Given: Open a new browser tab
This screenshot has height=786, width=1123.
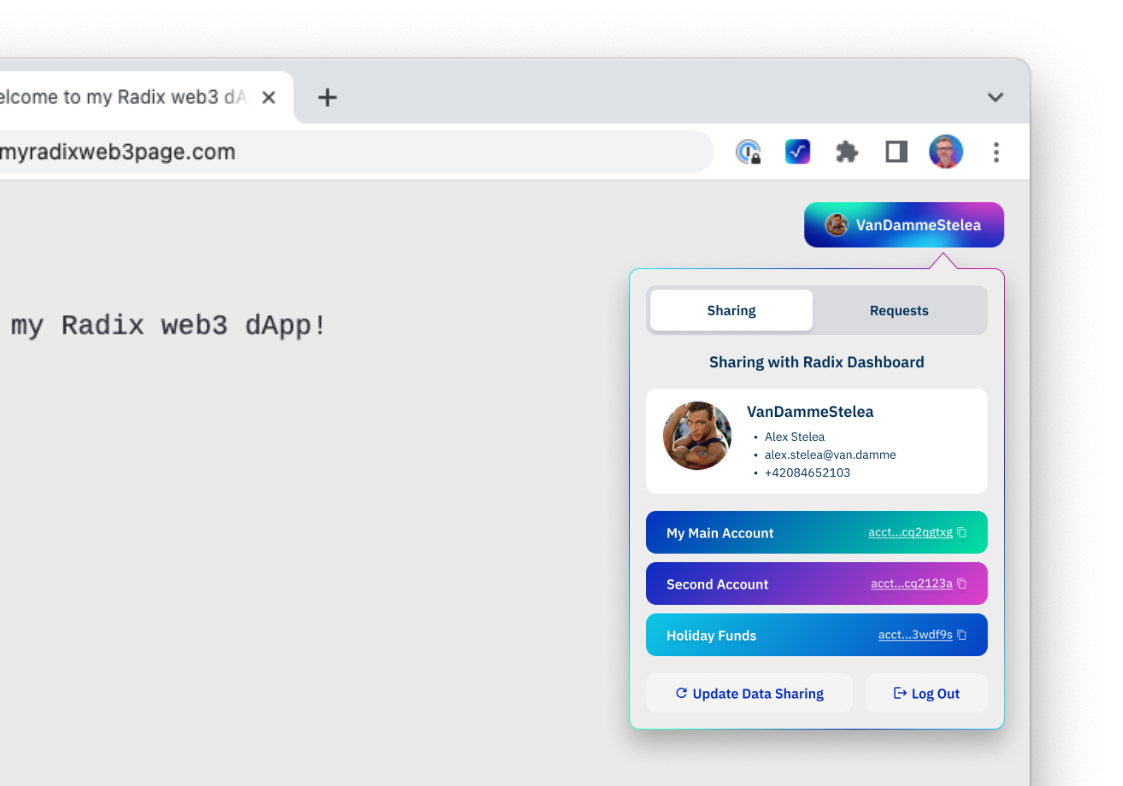Looking at the screenshot, I should pyautogui.click(x=327, y=97).
